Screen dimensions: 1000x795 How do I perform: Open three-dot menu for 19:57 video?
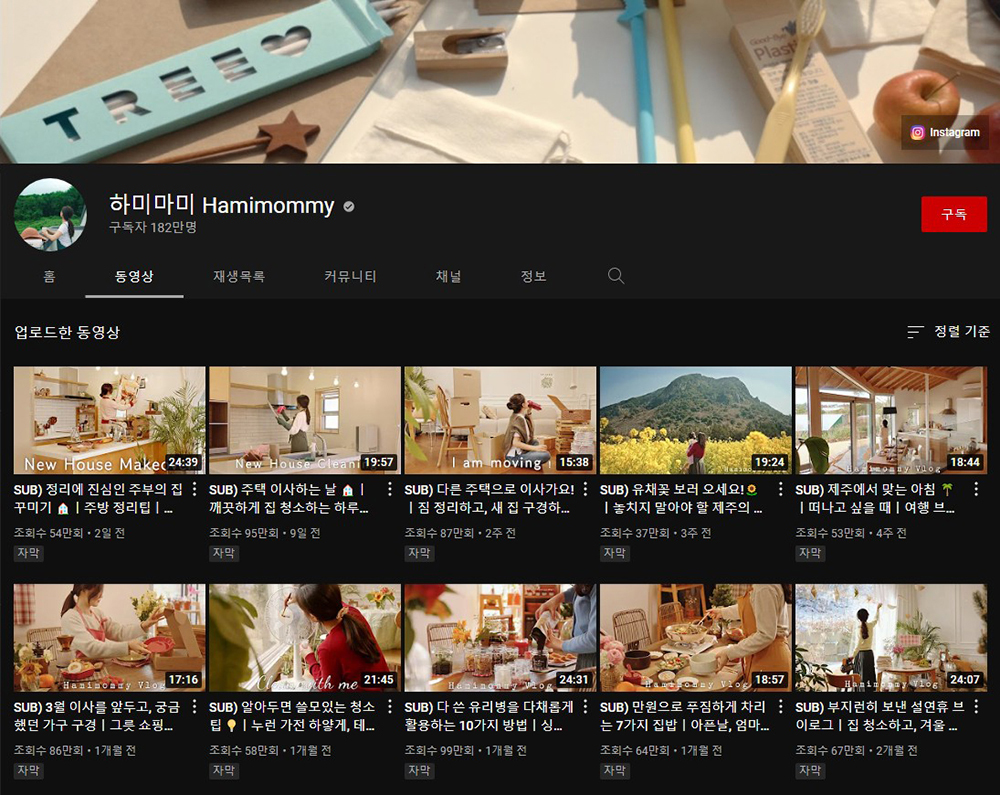click(x=390, y=491)
